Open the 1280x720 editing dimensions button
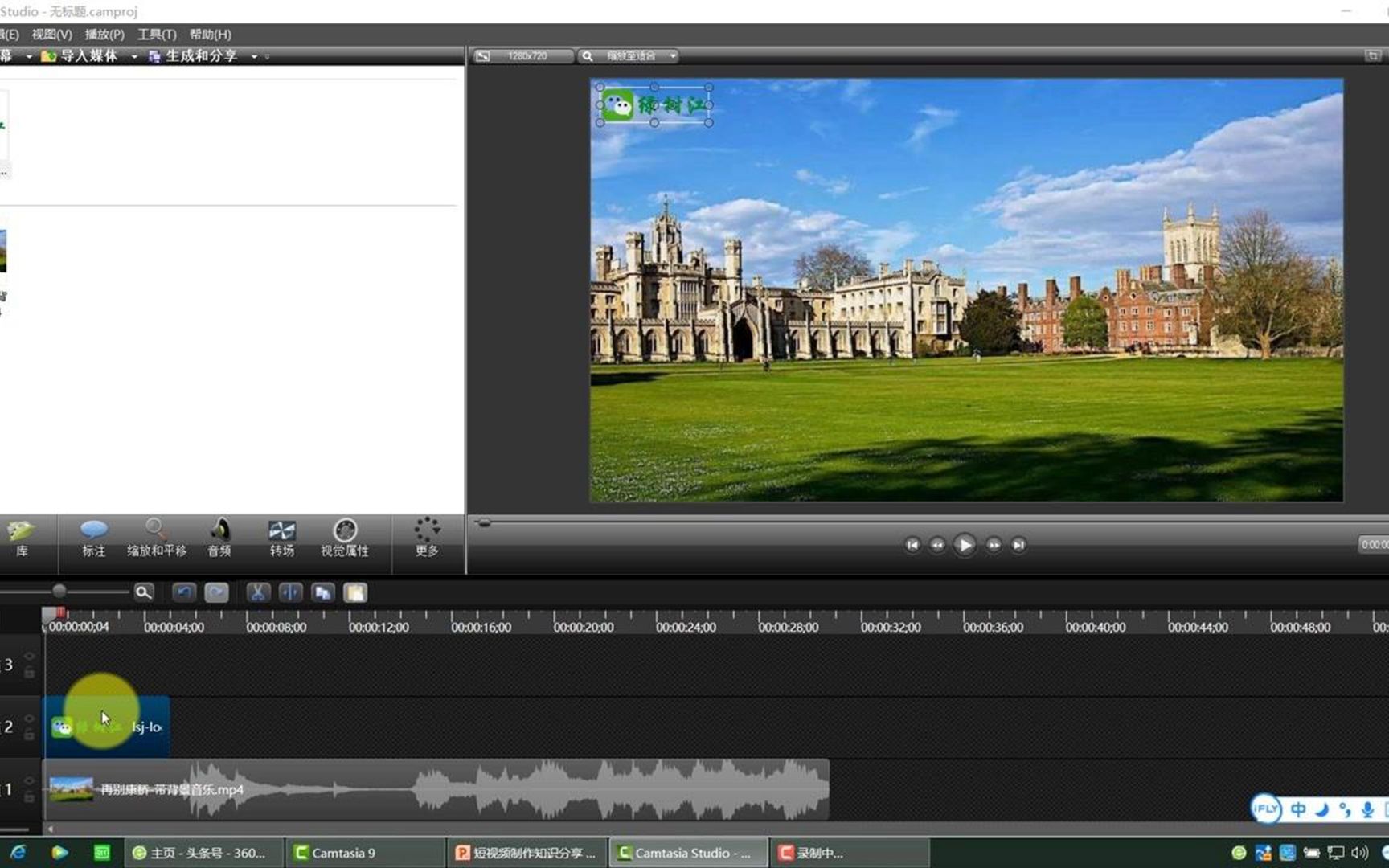 point(523,55)
